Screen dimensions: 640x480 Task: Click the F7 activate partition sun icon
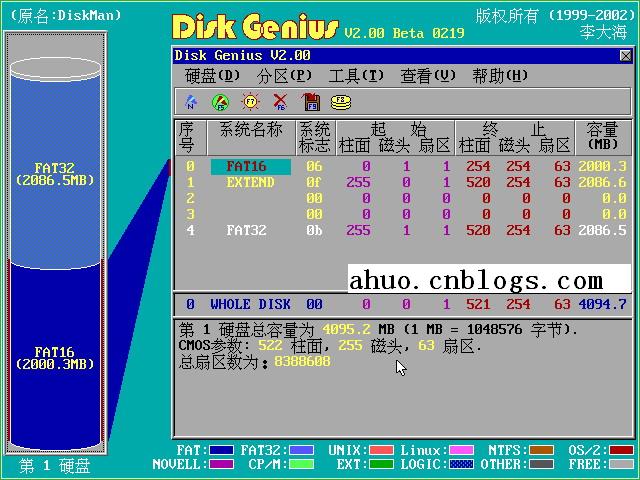click(250, 102)
